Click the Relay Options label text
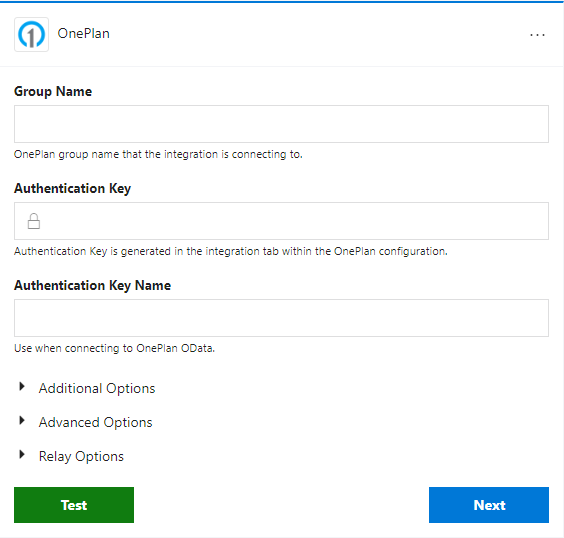The height and width of the screenshot is (538, 564). (81, 456)
